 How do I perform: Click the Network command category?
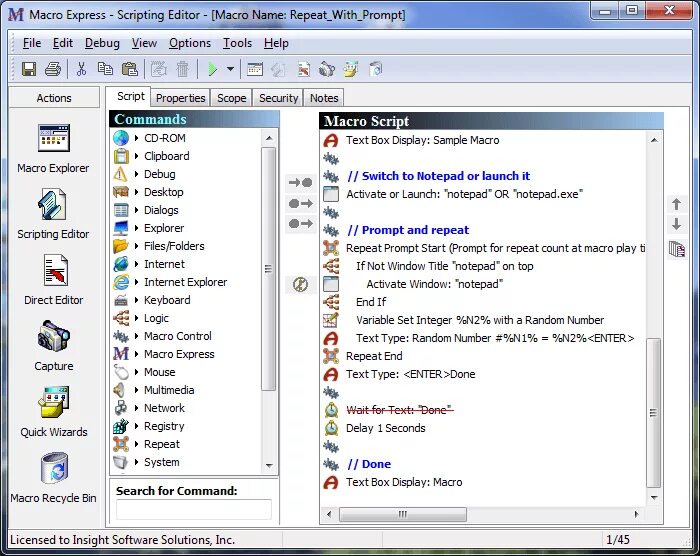(164, 408)
